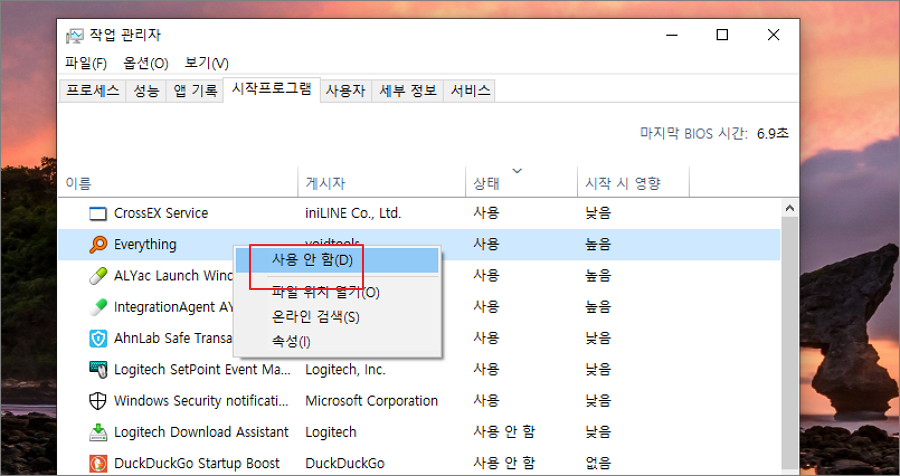Click the AhnLab Safe Transaction shield icon
Viewport: 900px width, 476px height.
(98, 339)
